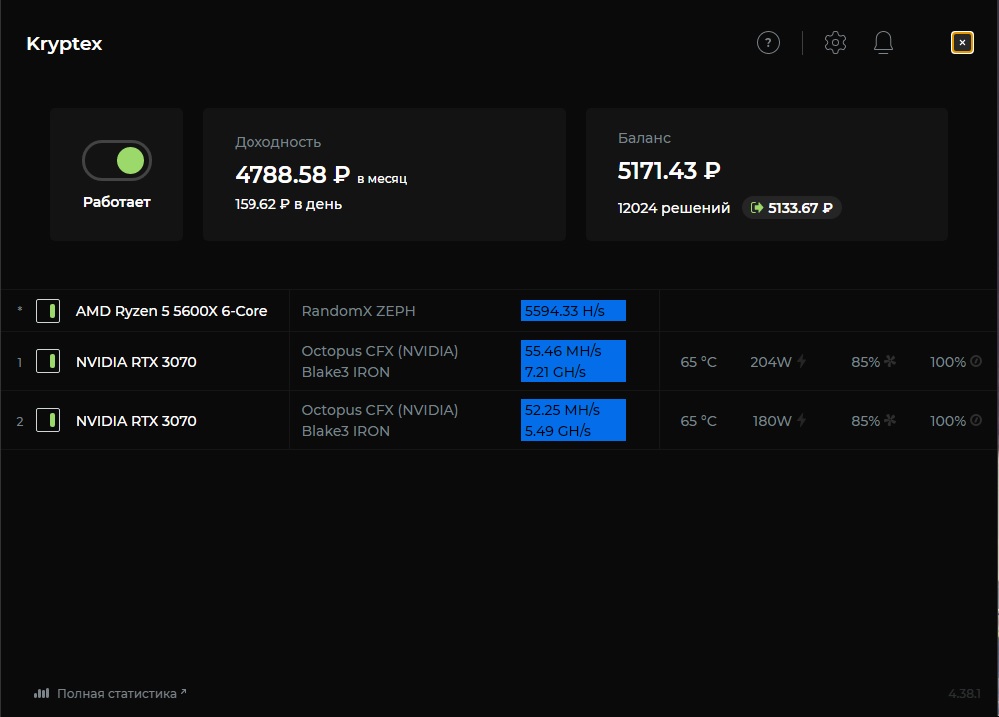Open notifications bell icon
The width and height of the screenshot is (999, 717).
point(883,43)
